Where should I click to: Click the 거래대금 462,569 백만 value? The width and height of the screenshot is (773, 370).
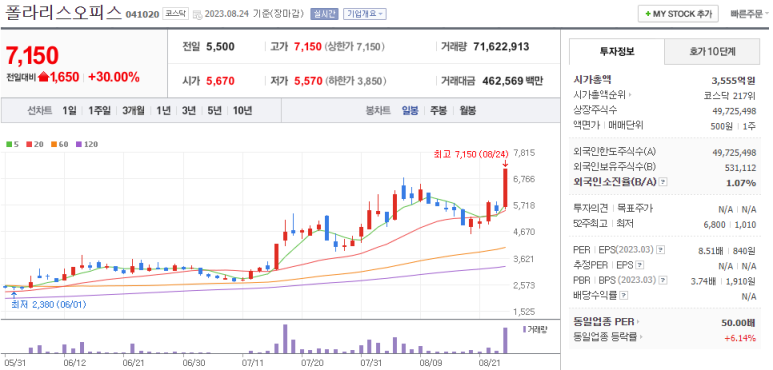512,81
